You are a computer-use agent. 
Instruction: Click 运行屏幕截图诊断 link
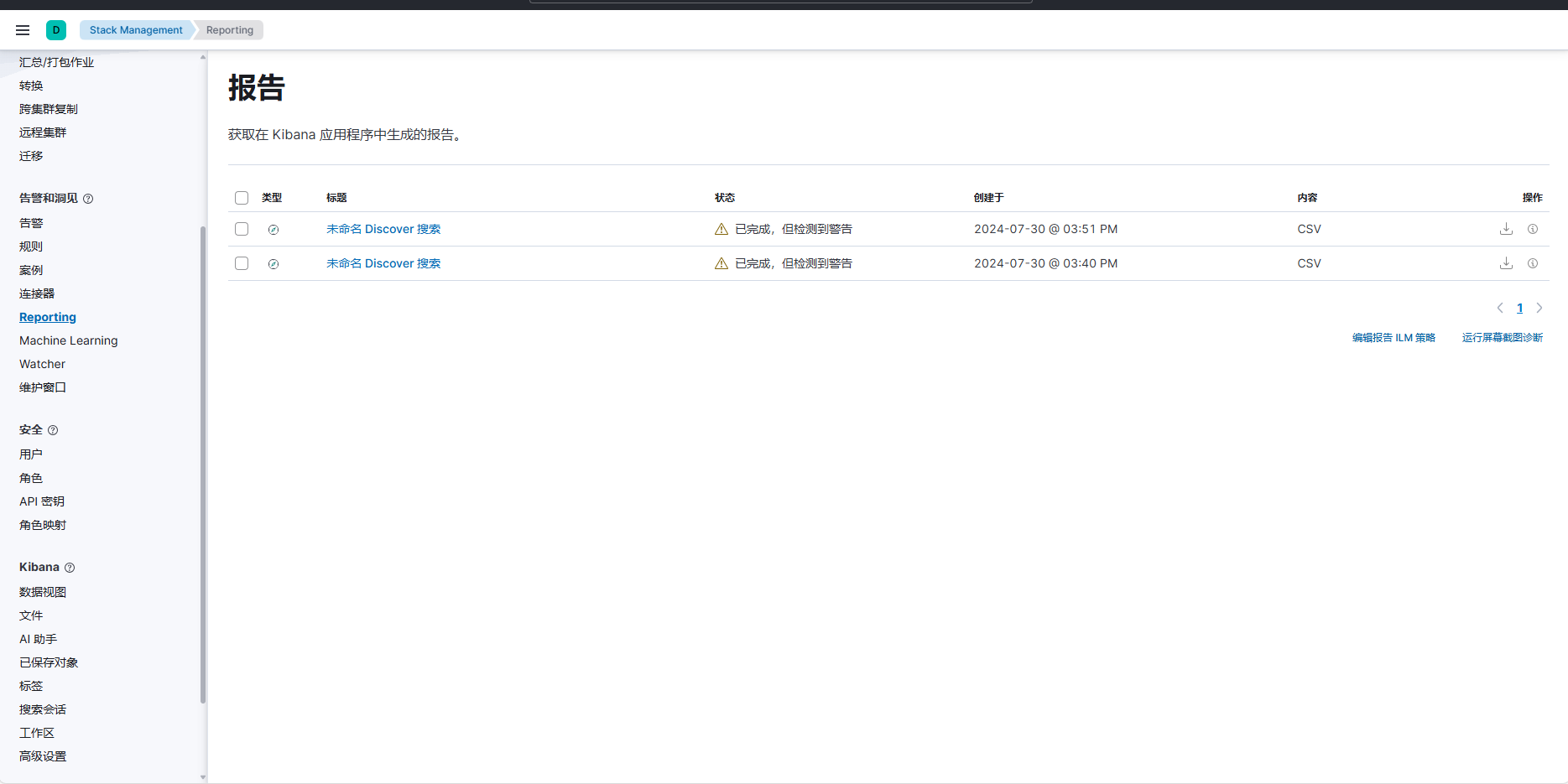pos(1503,338)
